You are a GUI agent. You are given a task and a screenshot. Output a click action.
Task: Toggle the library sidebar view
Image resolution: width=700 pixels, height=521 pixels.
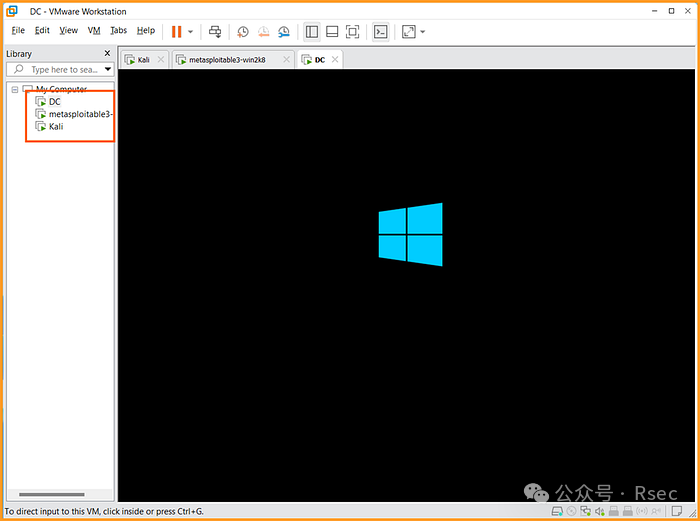tap(312, 32)
